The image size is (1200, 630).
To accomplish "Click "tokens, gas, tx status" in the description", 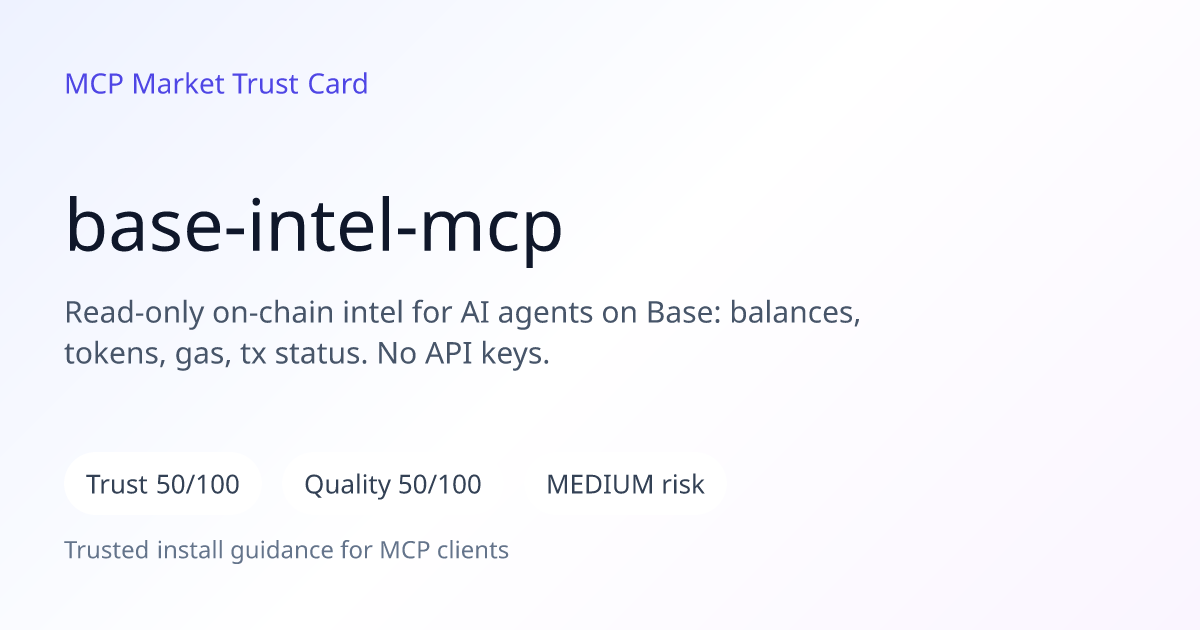I will click(x=215, y=356).
